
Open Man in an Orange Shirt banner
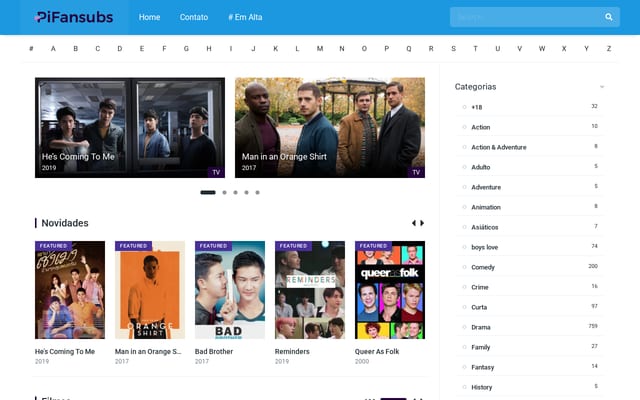tap(330, 127)
